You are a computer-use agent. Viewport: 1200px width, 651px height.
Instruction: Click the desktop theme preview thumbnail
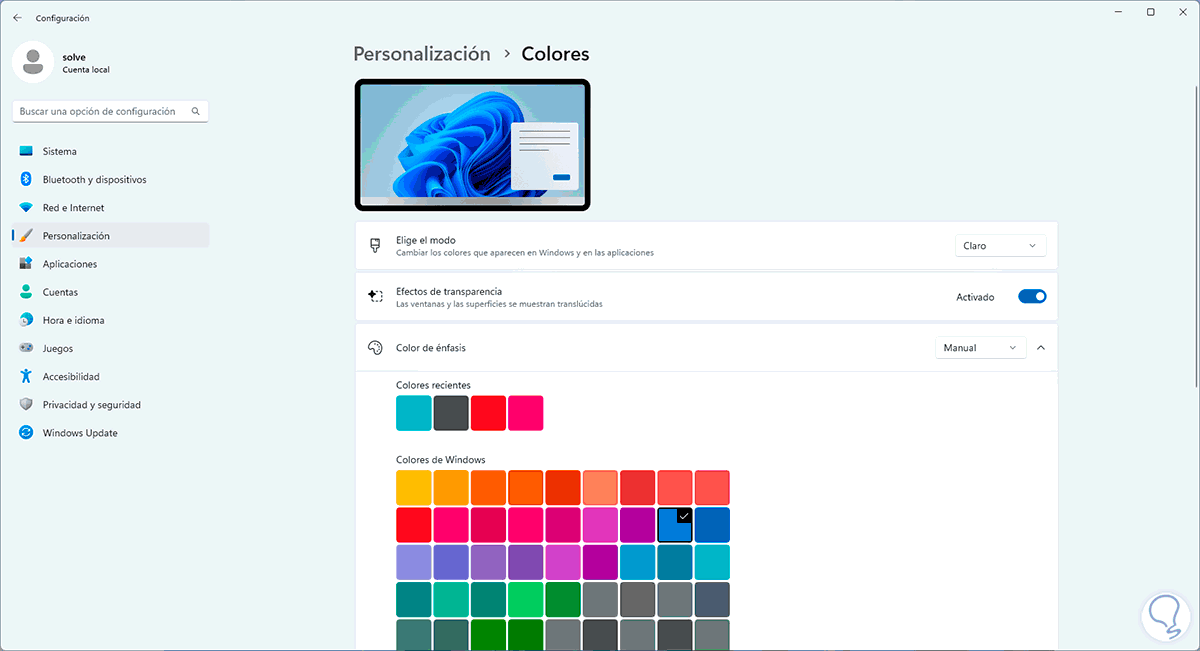[x=472, y=145]
